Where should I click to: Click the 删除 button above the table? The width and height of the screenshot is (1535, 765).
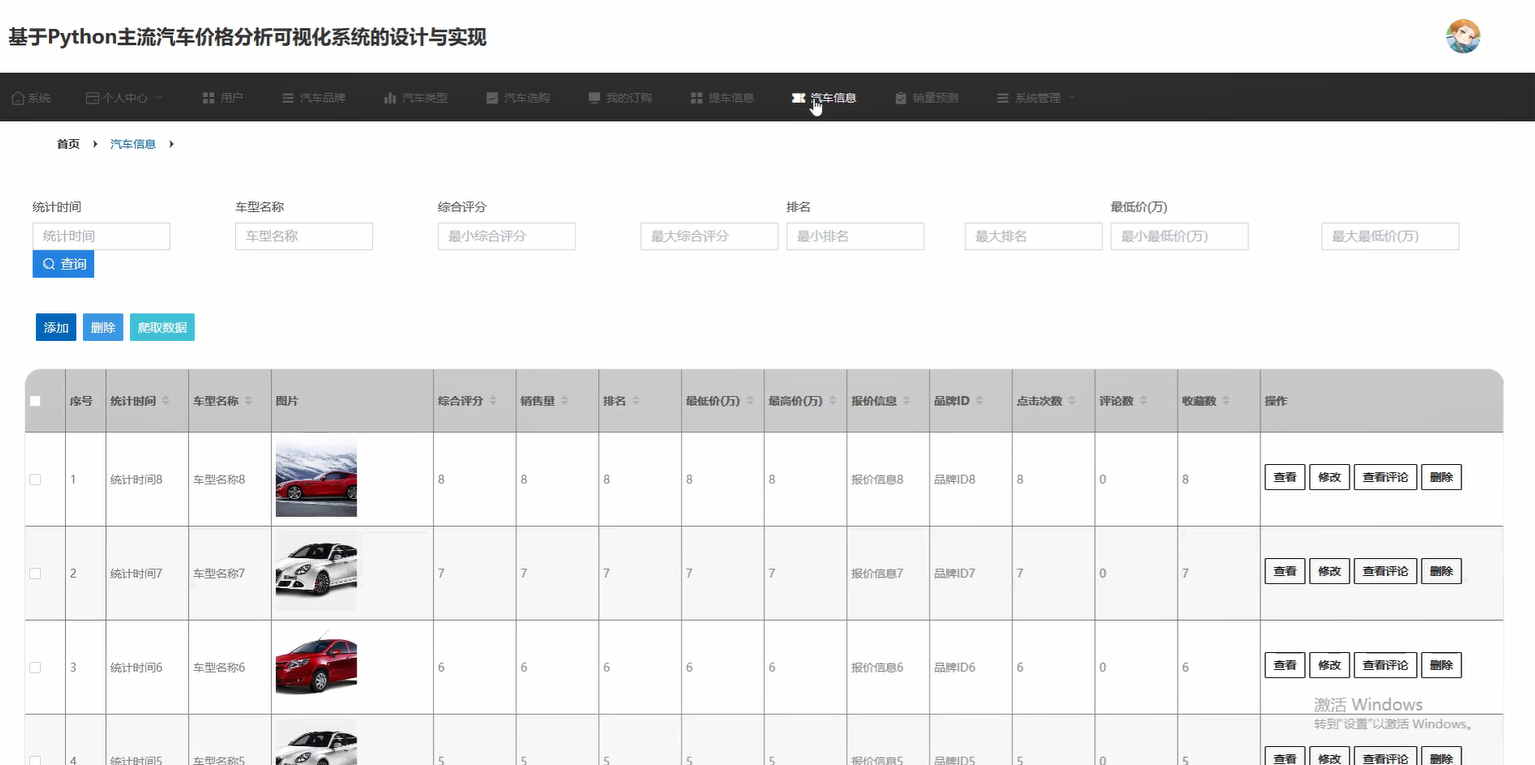click(x=103, y=328)
